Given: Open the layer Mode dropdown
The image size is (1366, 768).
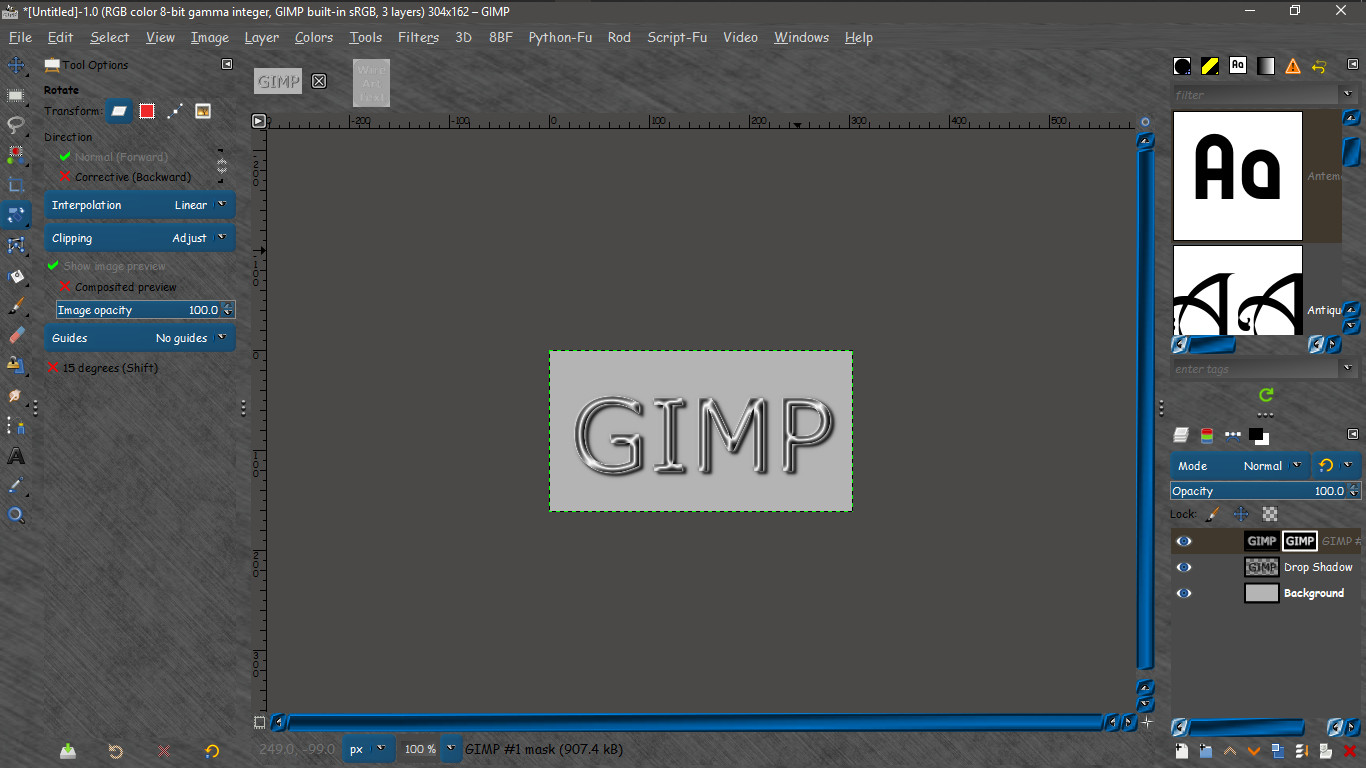Looking at the screenshot, I should [1240, 466].
